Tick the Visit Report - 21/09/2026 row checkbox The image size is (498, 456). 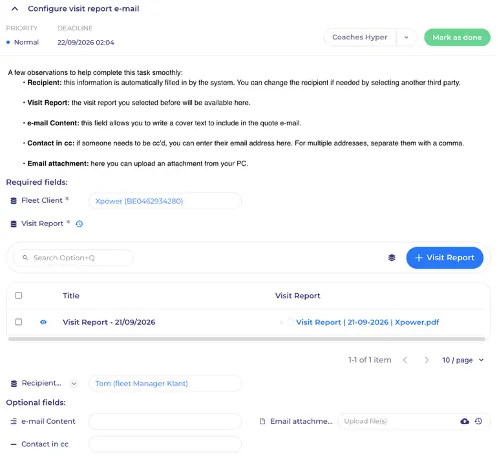(19, 322)
